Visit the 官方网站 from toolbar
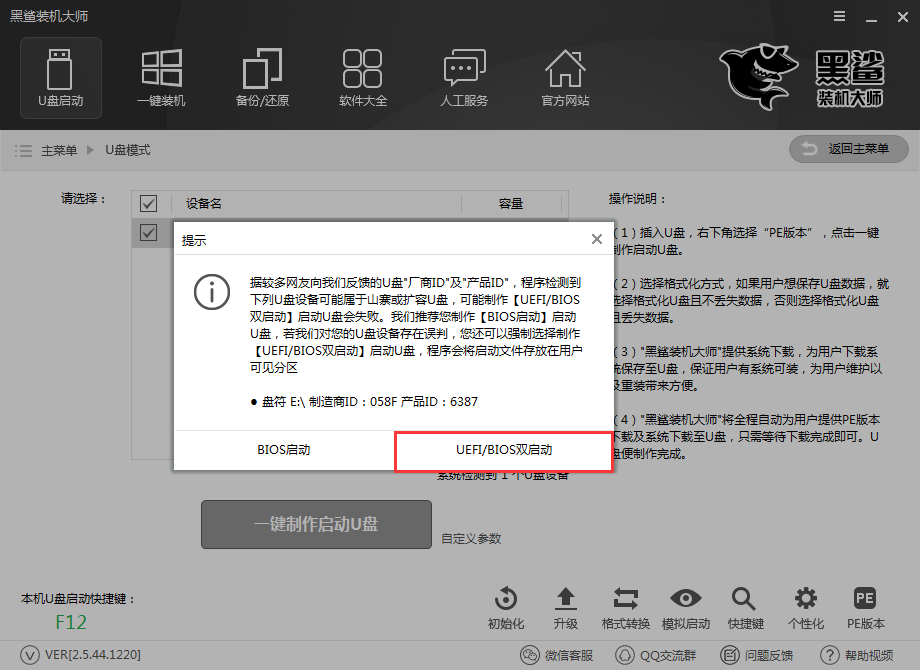Image resolution: width=920 pixels, height=670 pixels. point(566,78)
